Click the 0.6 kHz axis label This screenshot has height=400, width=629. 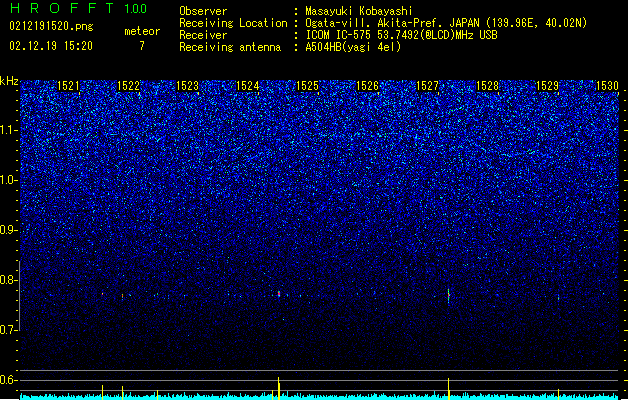(x=9, y=380)
